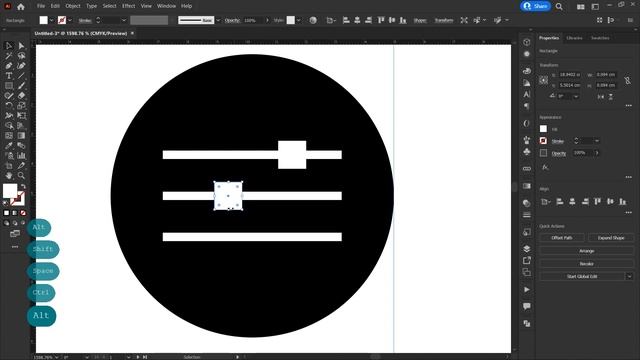Set Default Fill and Stroke icon
The width and height of the screenshot is (640, 360).
(x=5, y=202)
